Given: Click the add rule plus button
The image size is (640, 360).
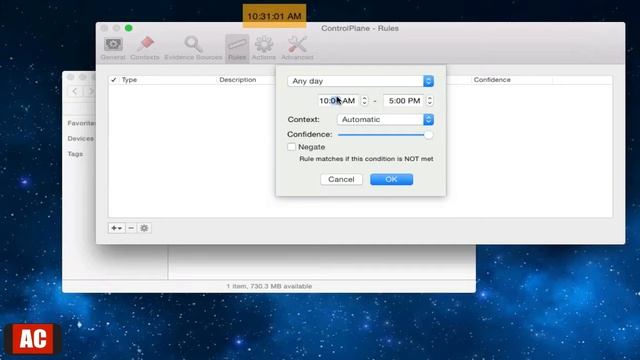Looking at the screenshot, I should 116,228.
